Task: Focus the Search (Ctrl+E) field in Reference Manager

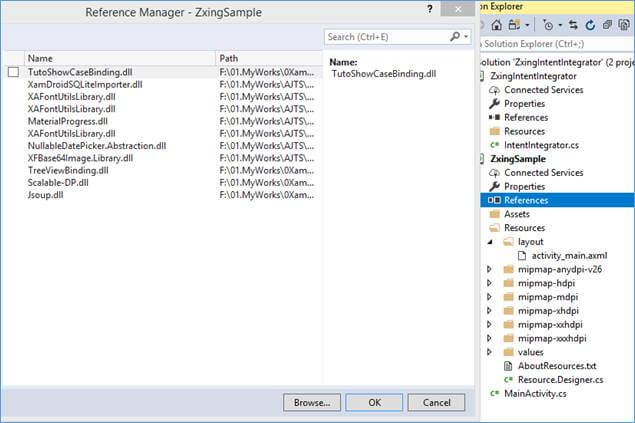Action: pyautogui.click(x=398, y=37)
